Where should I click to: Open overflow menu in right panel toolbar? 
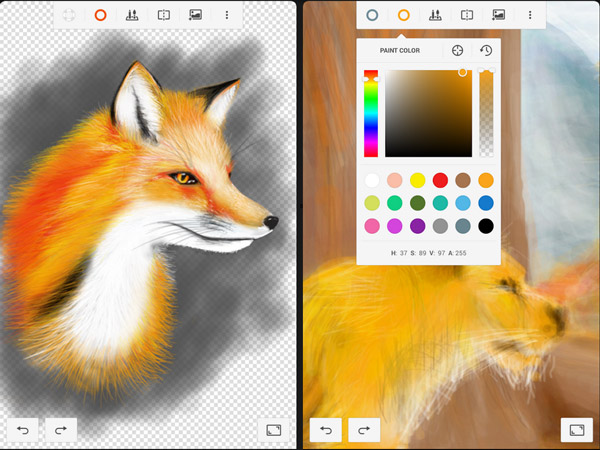point(530,15)
